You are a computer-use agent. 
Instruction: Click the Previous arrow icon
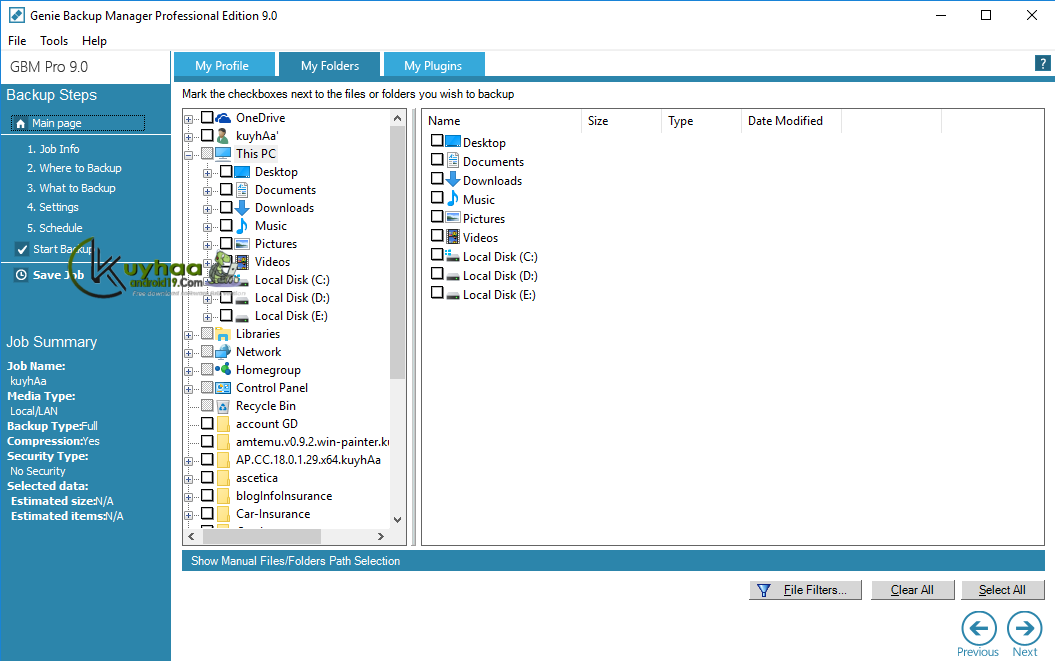[978, 628]
